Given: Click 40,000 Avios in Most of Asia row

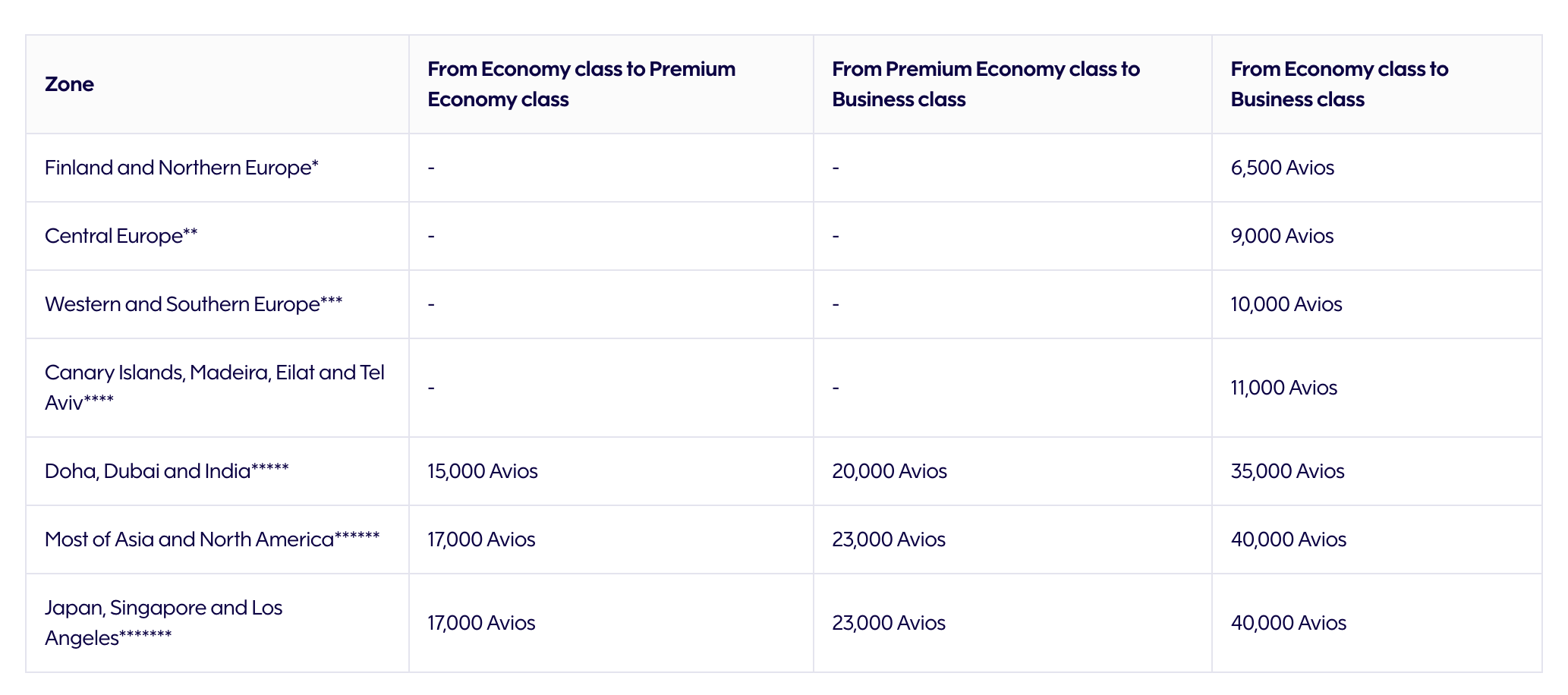Looking at the screenshot, I should click(1288, 539).
